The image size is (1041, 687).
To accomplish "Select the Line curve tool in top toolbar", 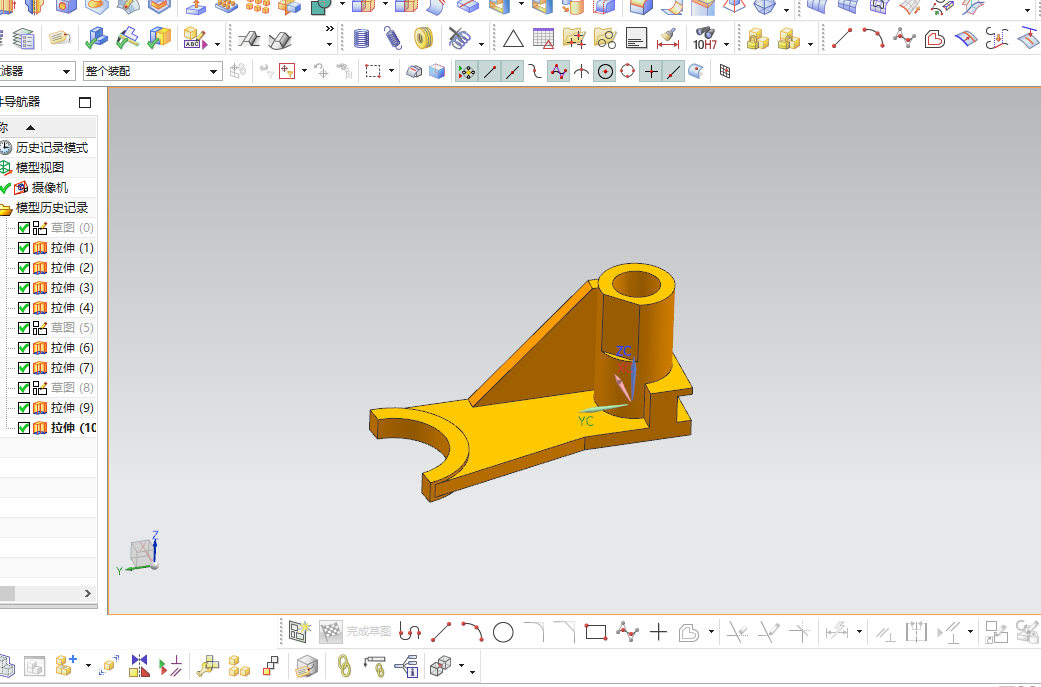I will 842,38.
